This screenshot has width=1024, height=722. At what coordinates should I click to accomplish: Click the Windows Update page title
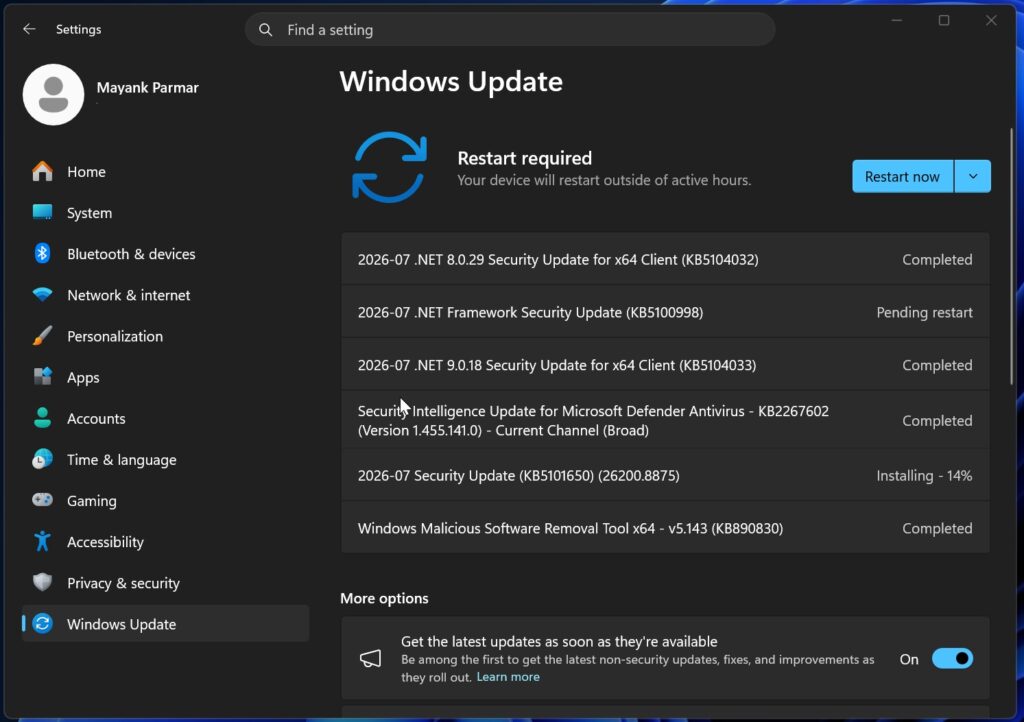[451, 82]
